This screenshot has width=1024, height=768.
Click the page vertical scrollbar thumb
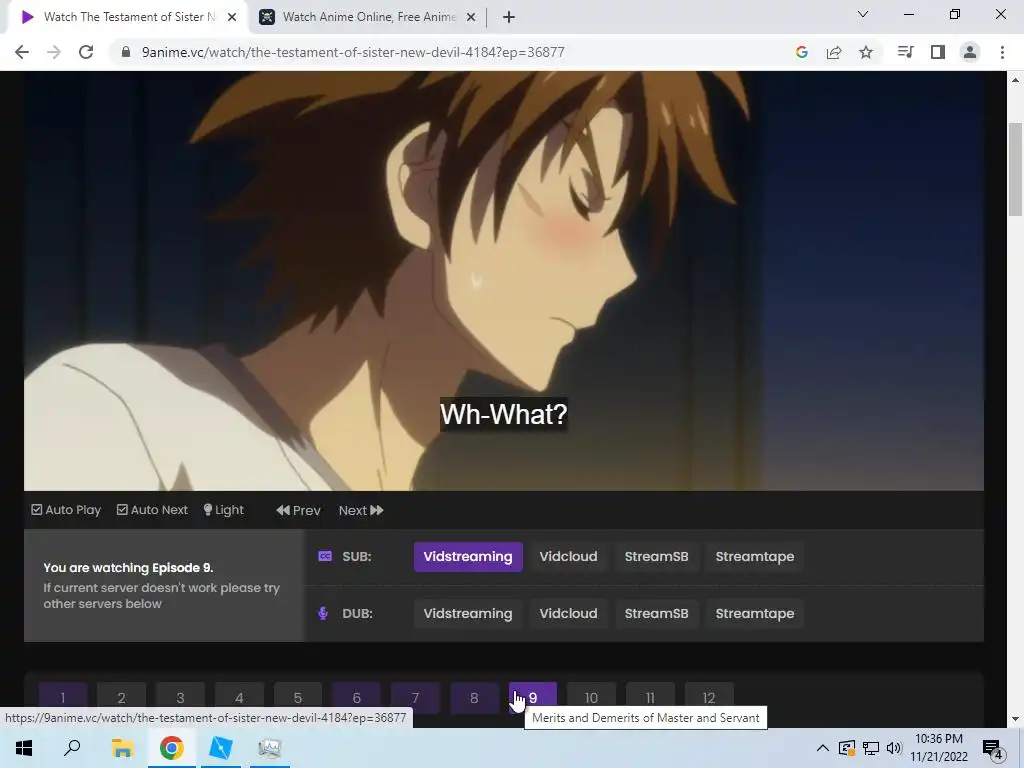[x=1015, y=168]
